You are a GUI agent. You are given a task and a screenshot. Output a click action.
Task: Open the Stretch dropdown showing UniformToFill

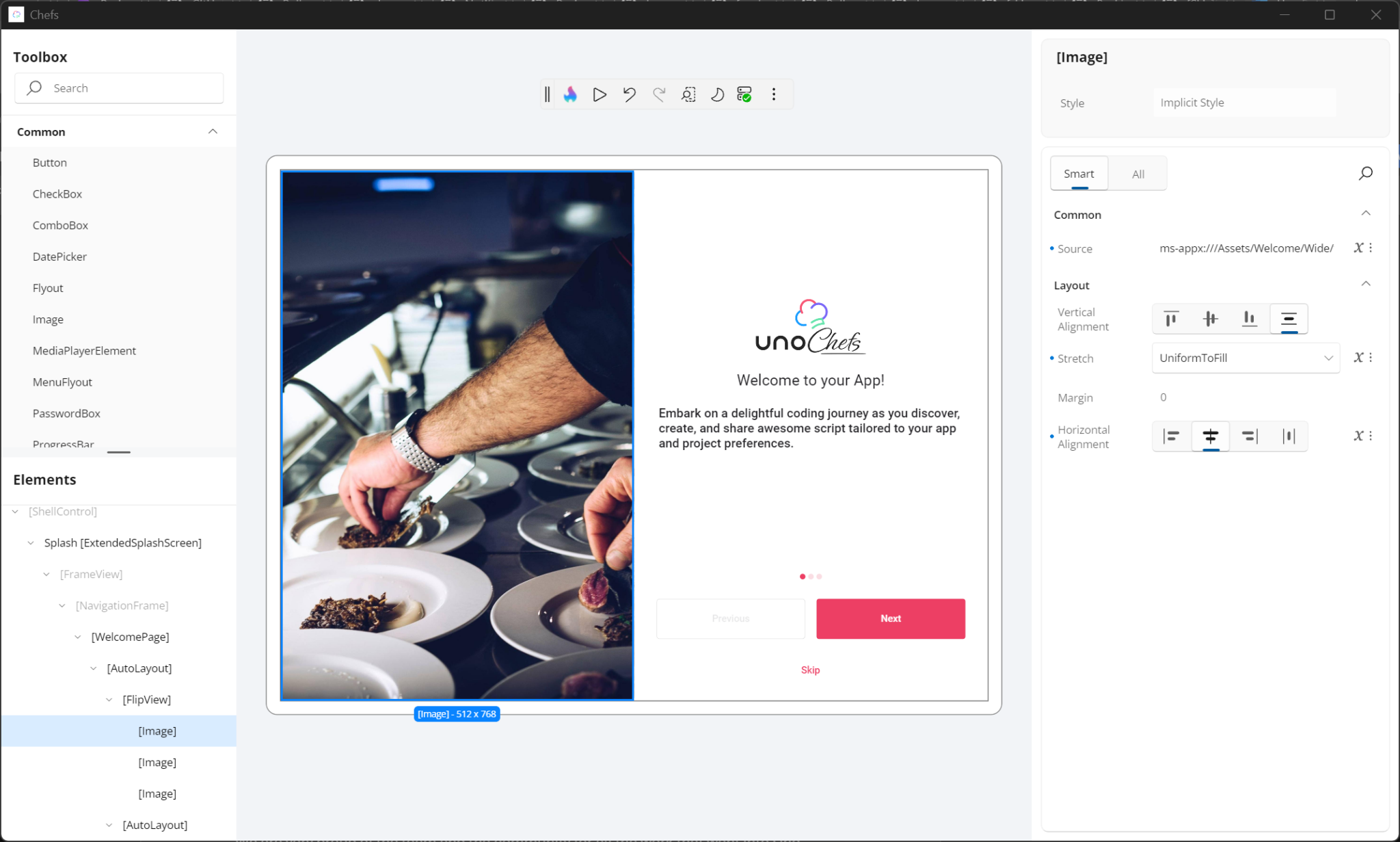(1245, 358)
